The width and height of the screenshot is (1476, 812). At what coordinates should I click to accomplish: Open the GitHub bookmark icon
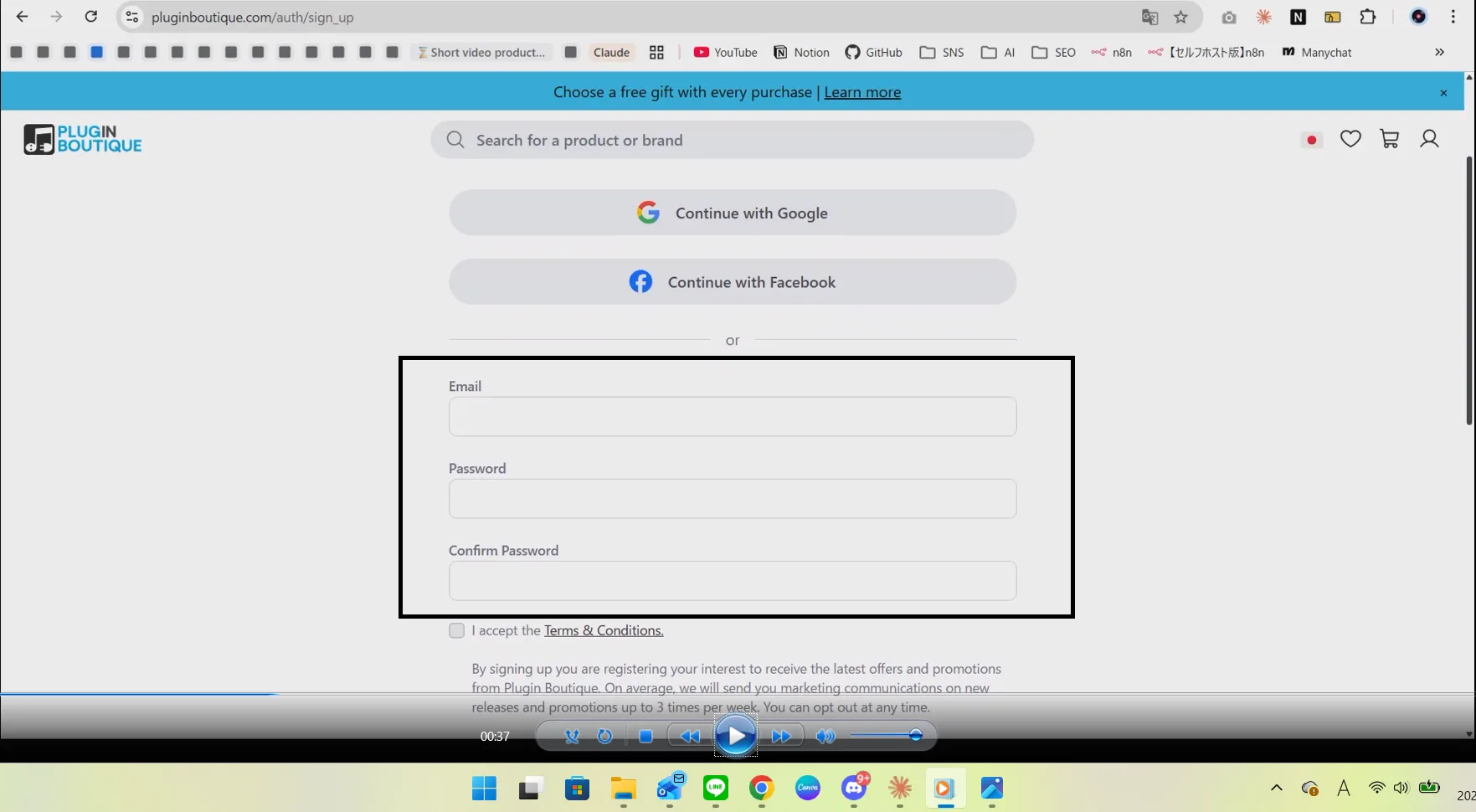click(x=851, y=52)
